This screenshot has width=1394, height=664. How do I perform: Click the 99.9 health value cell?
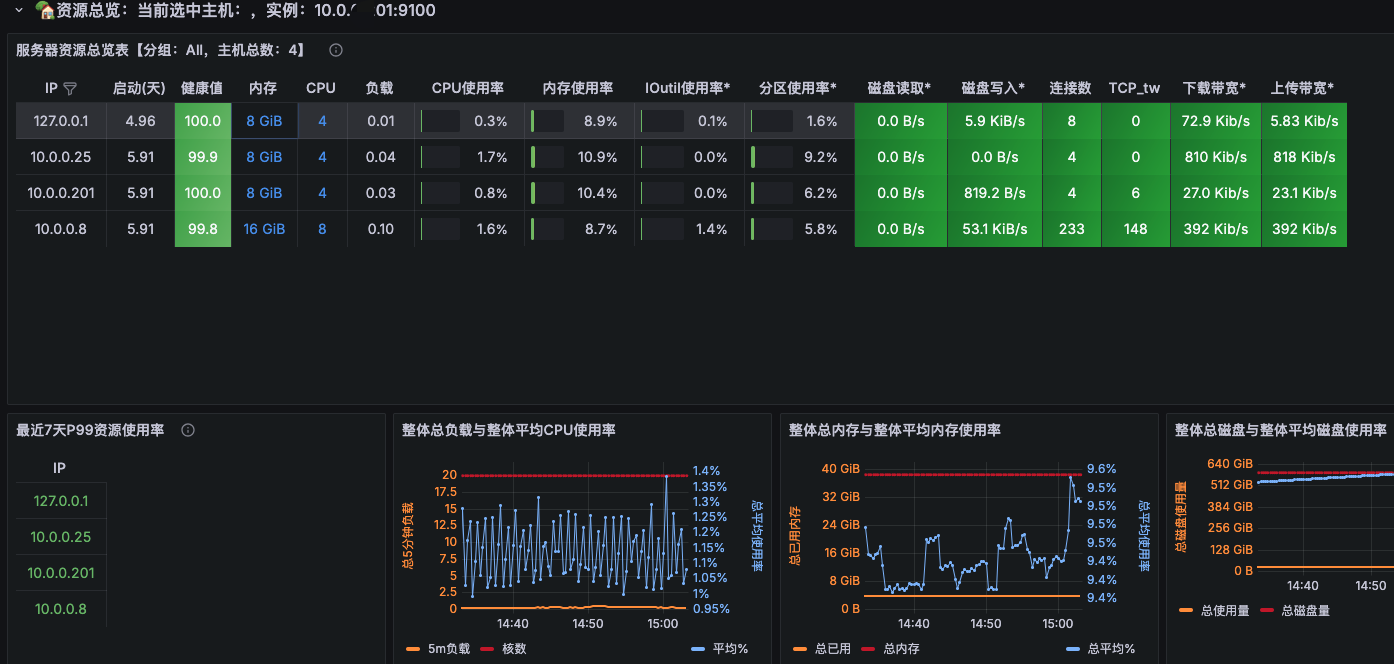tap(203, 157)
